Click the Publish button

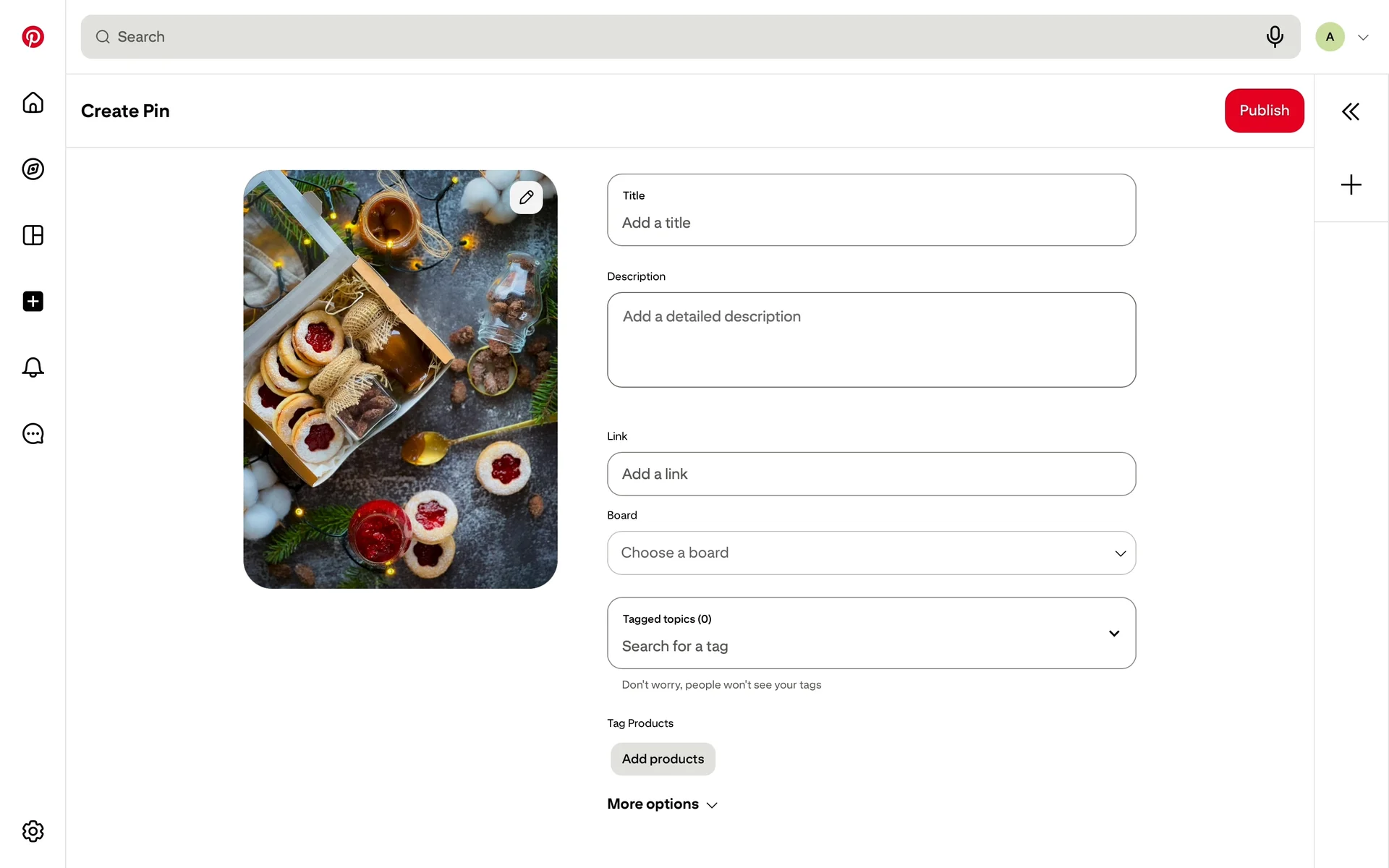click(x=1264, y=111)
